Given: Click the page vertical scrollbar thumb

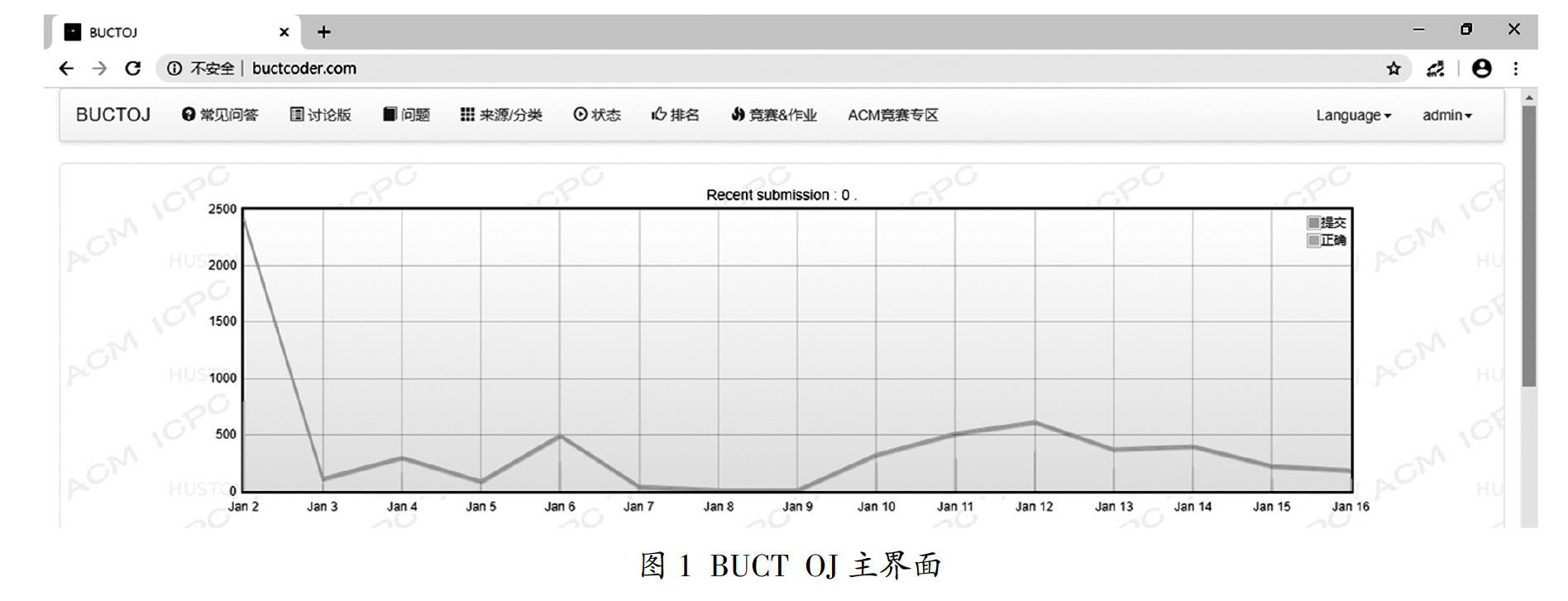Looking at the screenshot, I should [x=1528, y=248].
